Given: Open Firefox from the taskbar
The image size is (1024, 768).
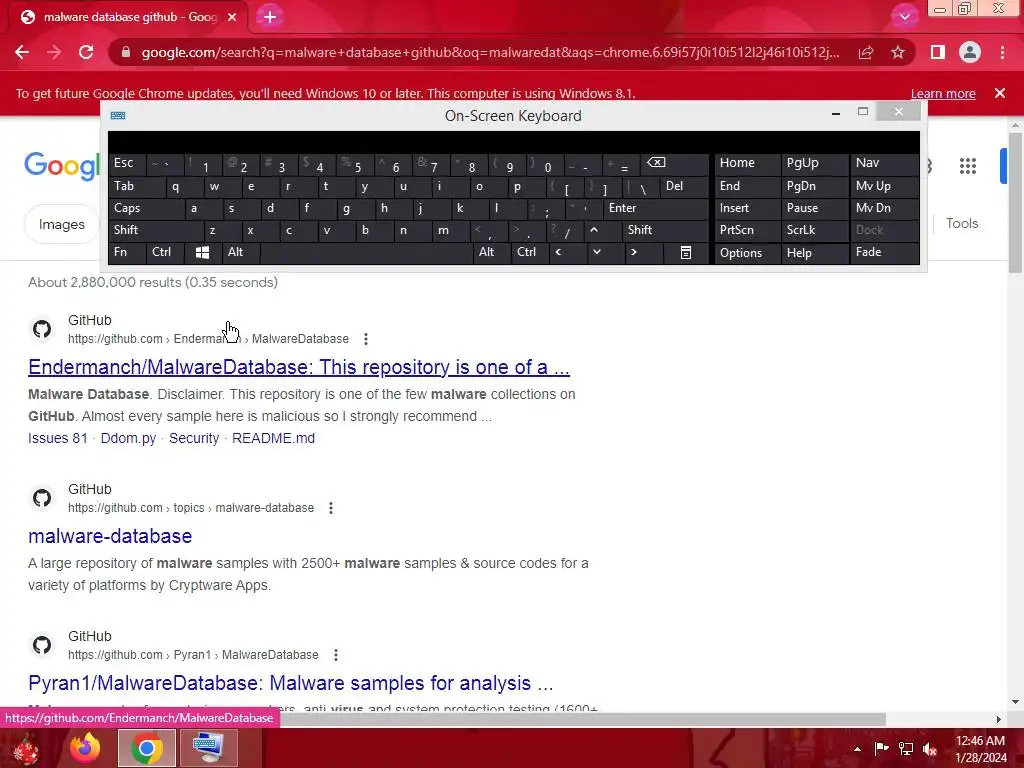Looking at the screenshot, I should coord(86,748).
